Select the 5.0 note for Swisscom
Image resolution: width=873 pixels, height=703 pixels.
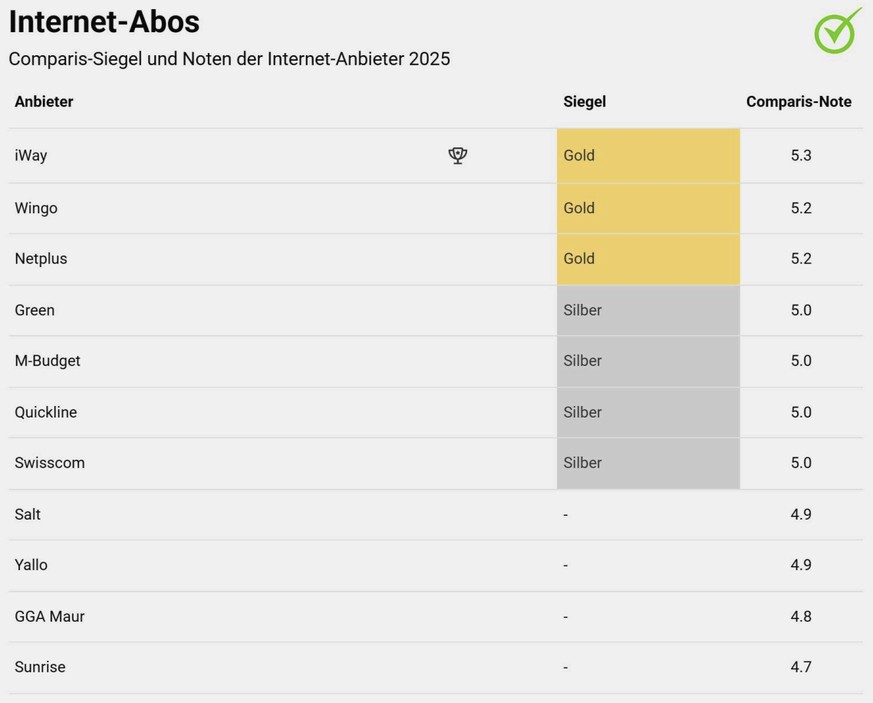point(801,463)
